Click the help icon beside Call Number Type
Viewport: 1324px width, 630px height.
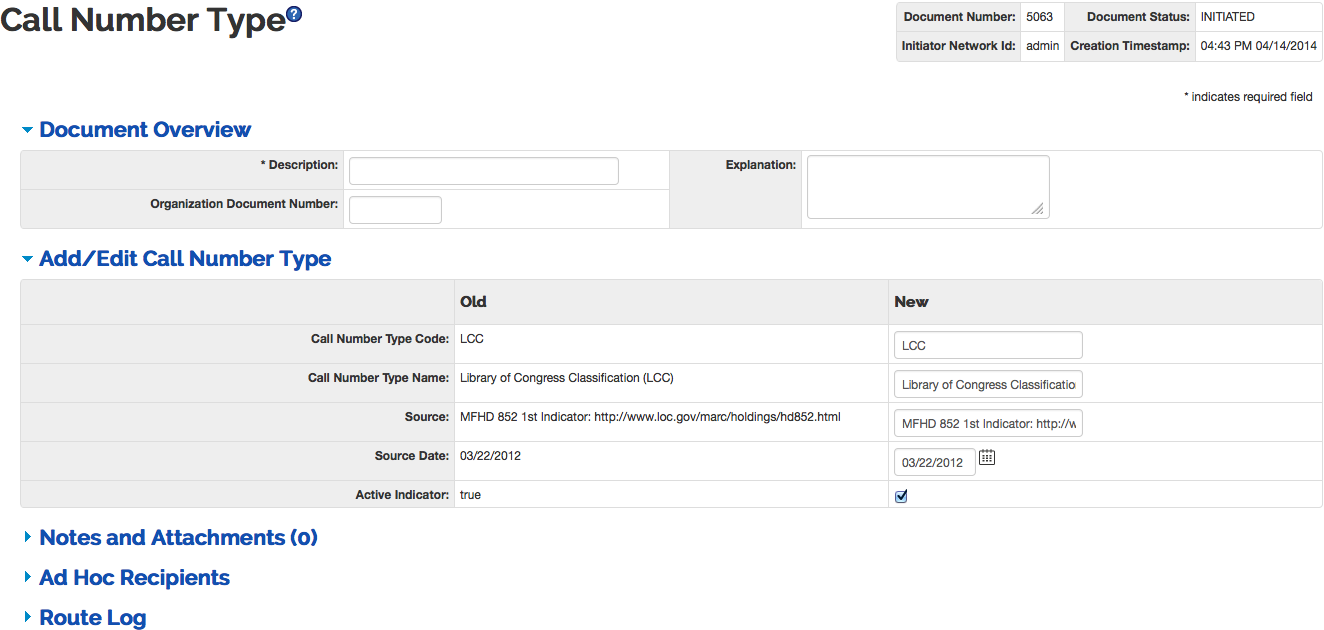294,15
